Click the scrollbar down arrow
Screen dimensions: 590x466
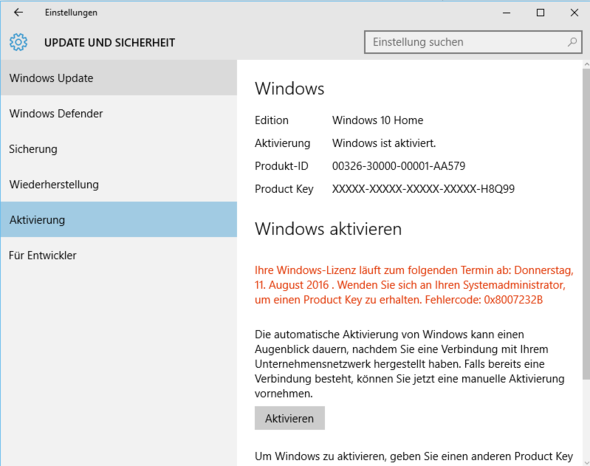click(x=586, y=462)
